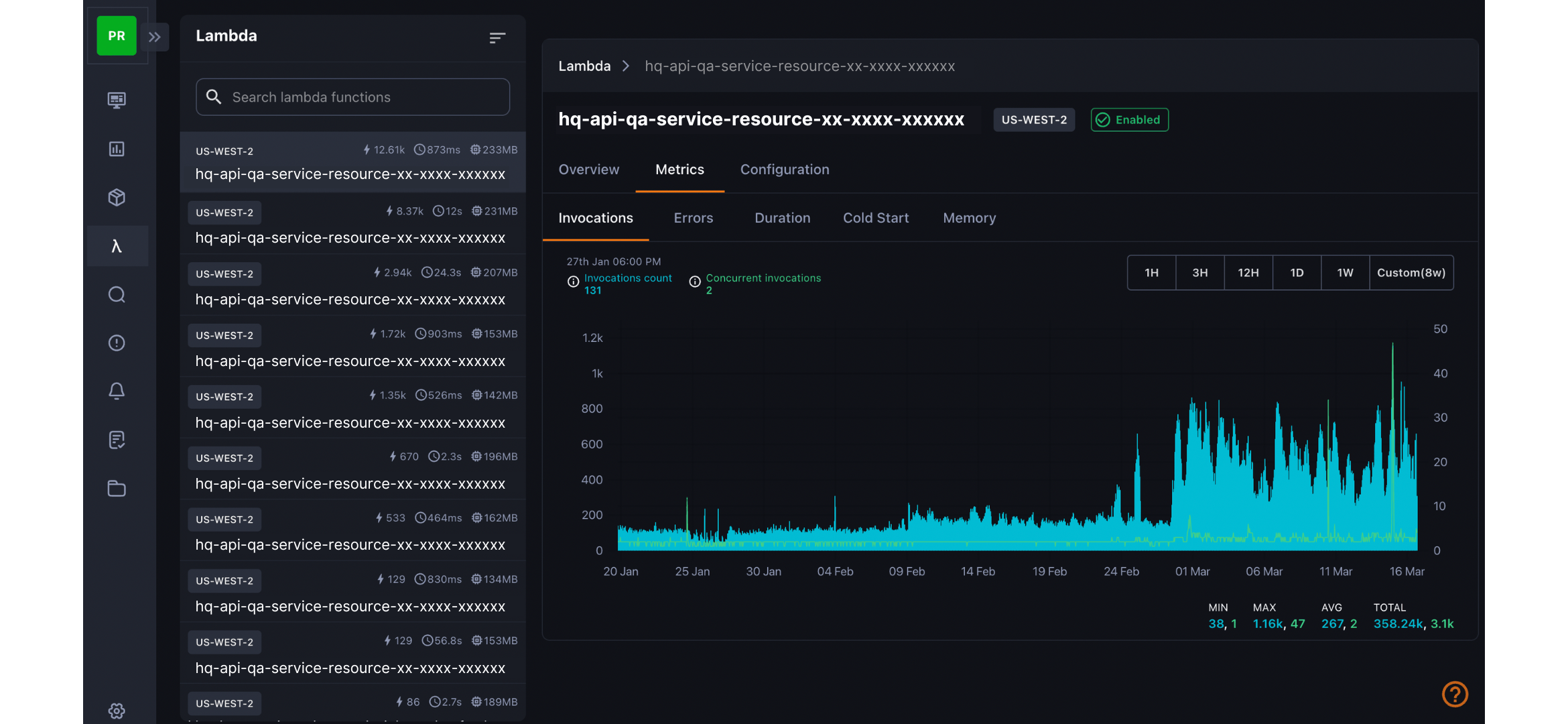Select the function row with 533 invocations
The image size is (1568, 724).
tap(352, 531)
